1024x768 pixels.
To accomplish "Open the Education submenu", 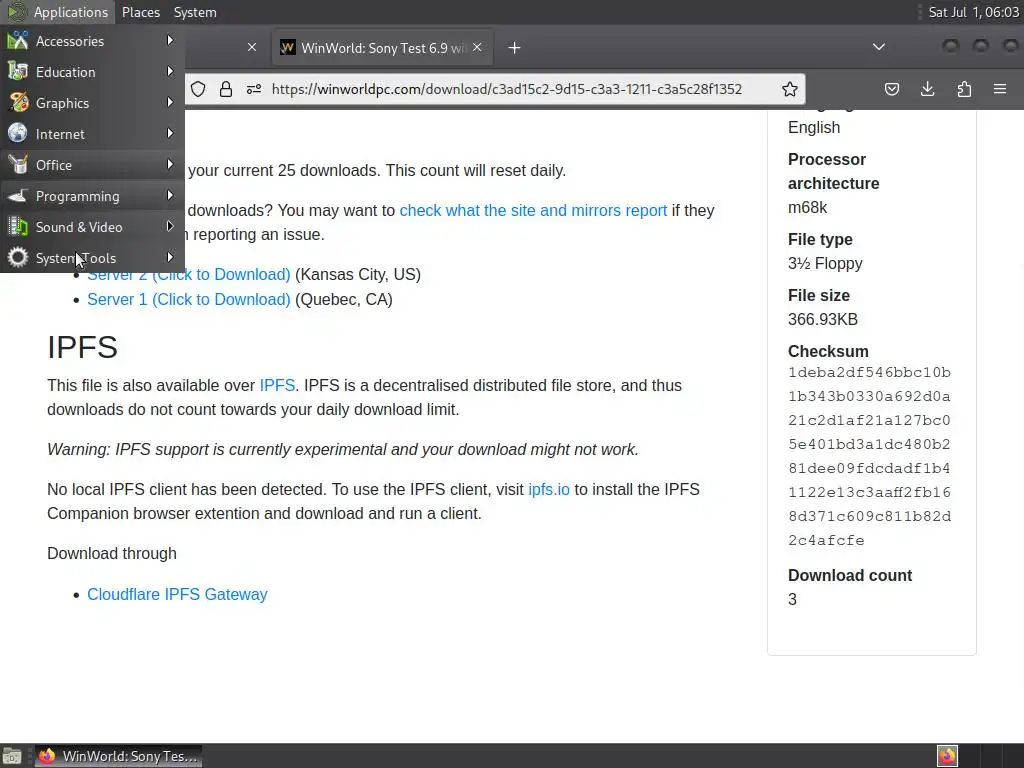I will 92,72.
